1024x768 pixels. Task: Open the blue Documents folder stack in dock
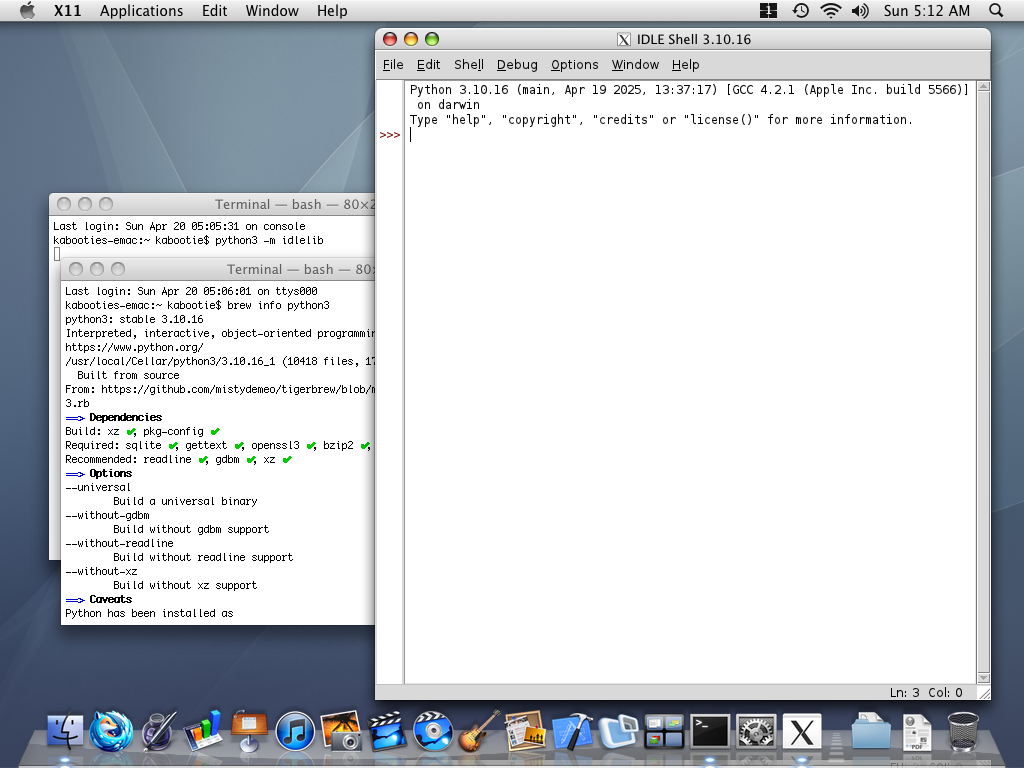(871, 731)
